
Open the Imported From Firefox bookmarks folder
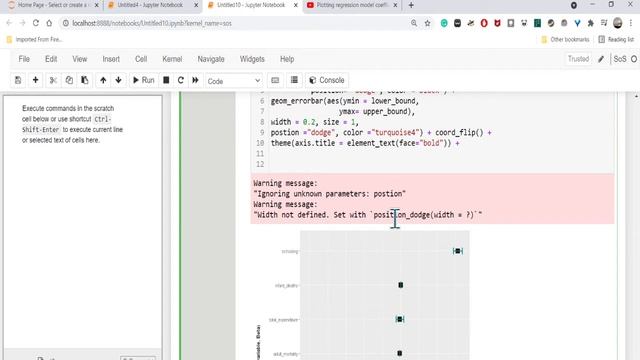click(35, 40)
